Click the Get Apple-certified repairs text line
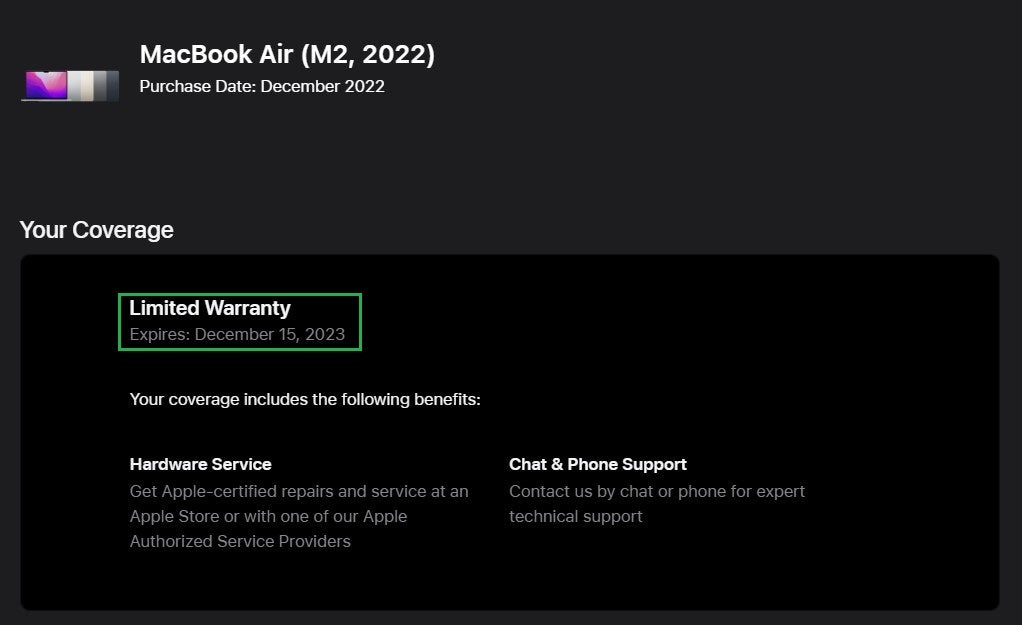The image size is (1022, 625). click(x=299, y=491)
